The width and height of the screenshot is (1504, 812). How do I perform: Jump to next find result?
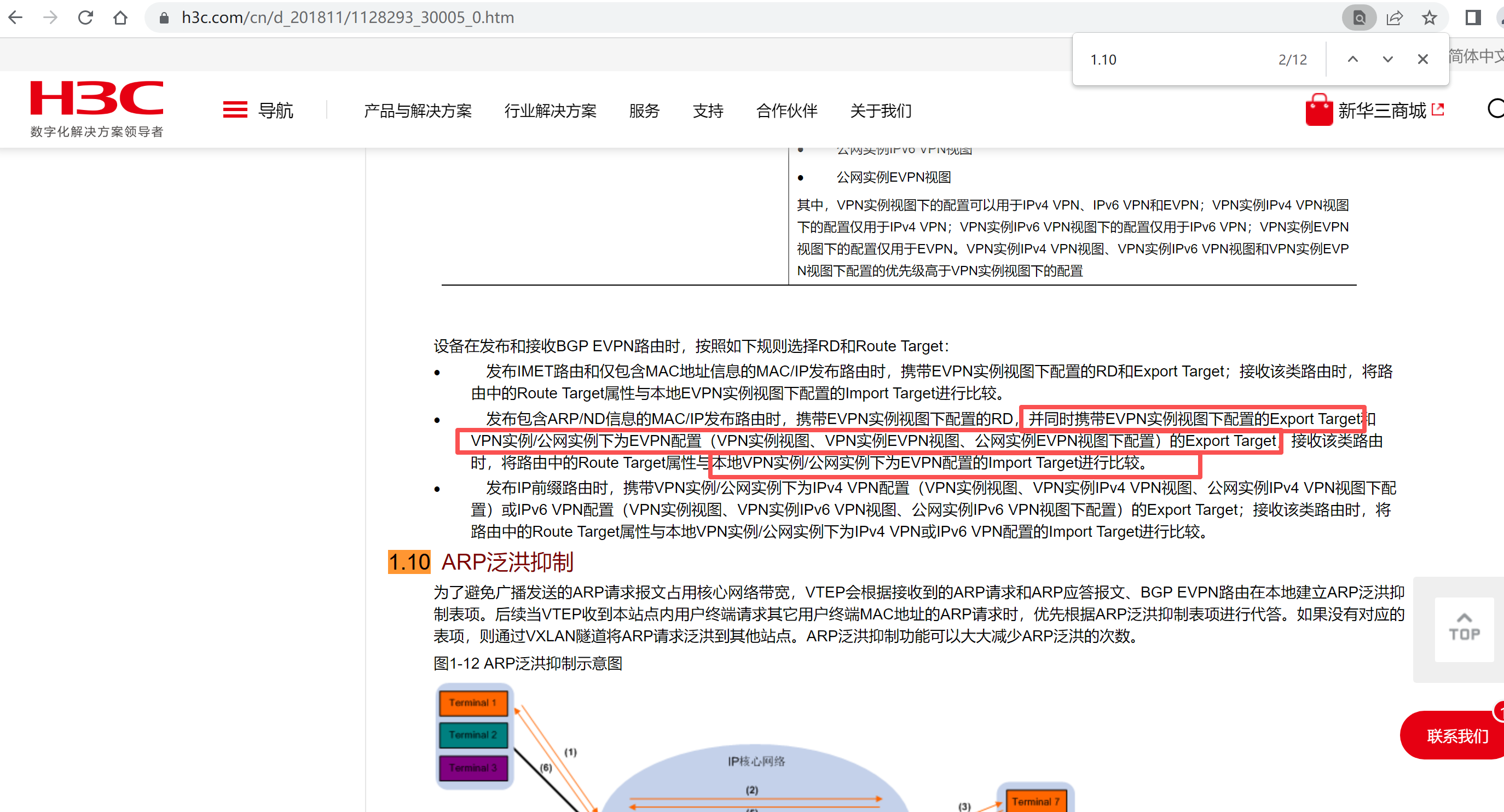(x=1387, y=59)
